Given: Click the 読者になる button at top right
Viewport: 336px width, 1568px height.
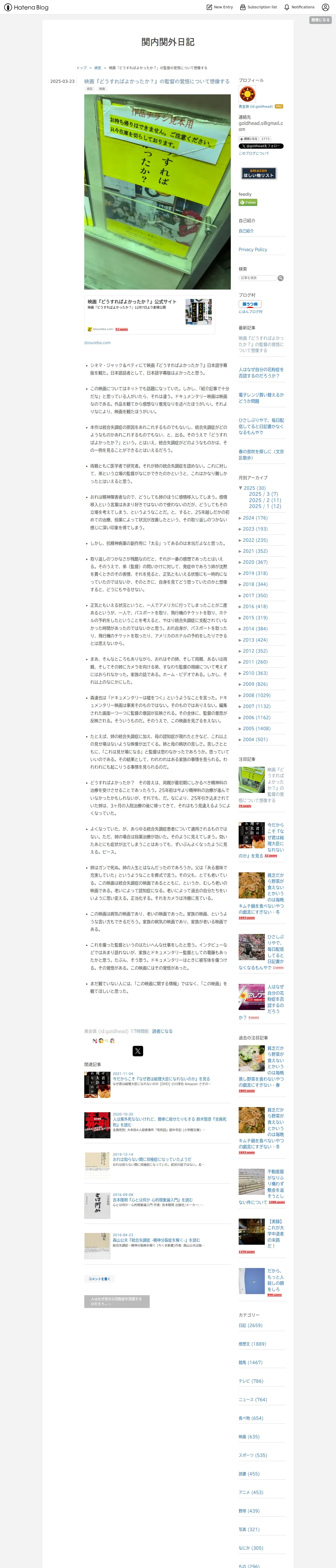Looking at the screenshot, I should (320, 20).
